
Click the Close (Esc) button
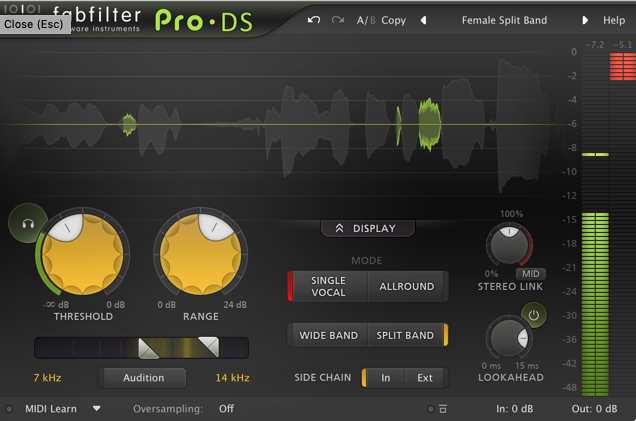click(x=34, y=24)
